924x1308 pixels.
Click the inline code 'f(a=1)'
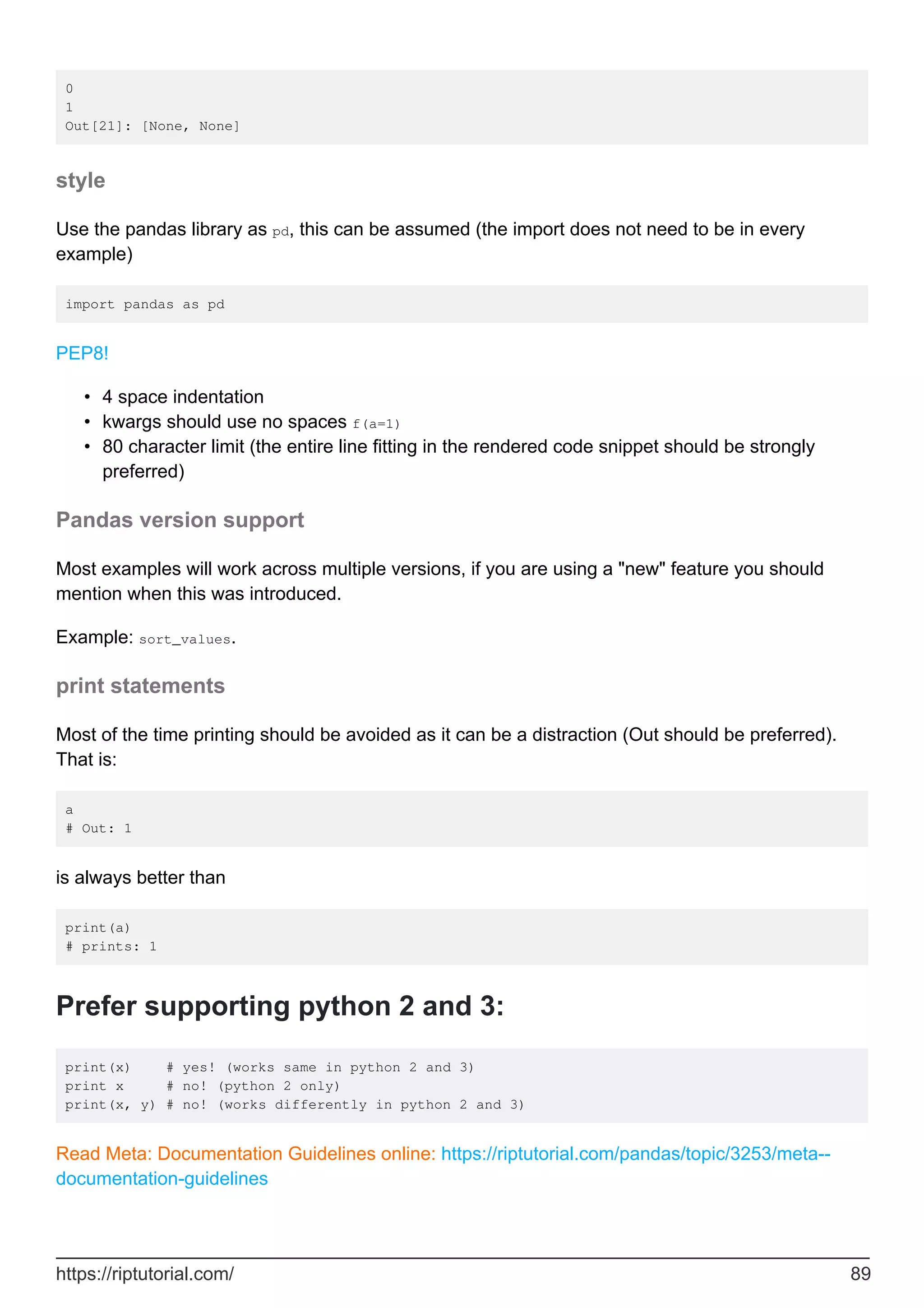point(376,424)
